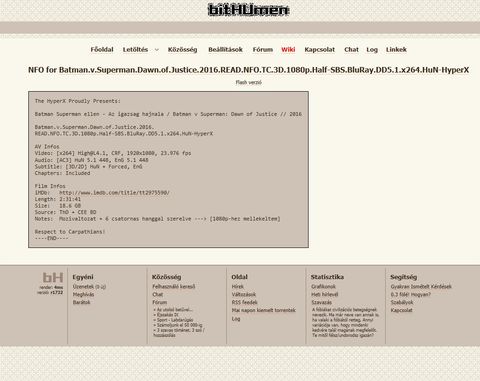
Task: Click the 'Chapters: Included' line
Action: (x=62, y=173)
